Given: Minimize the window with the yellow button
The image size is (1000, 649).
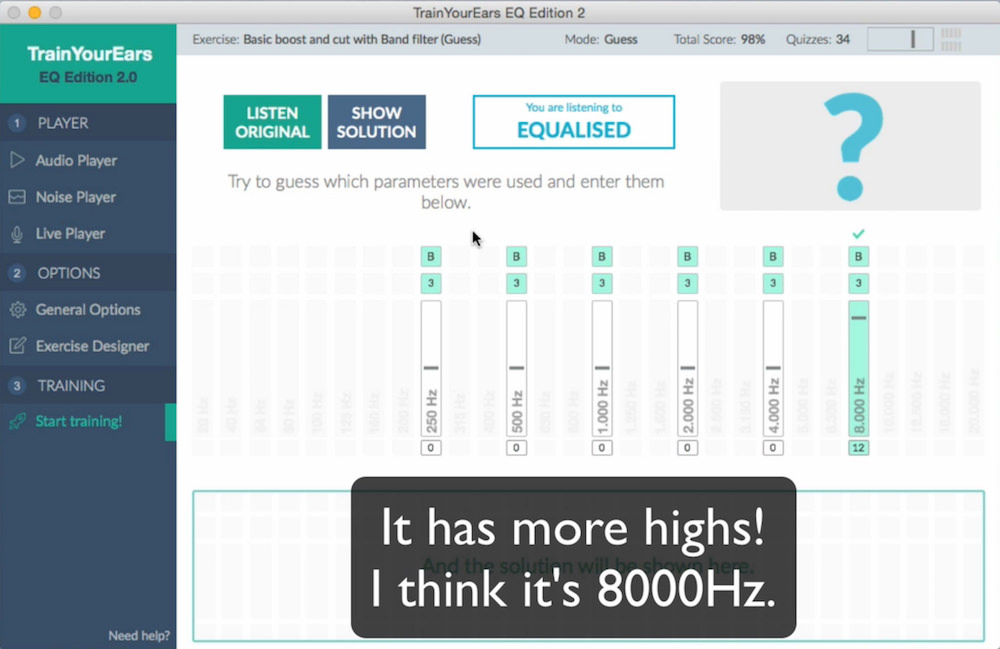Looking at the screenshot, I should (x=34, y=12).
